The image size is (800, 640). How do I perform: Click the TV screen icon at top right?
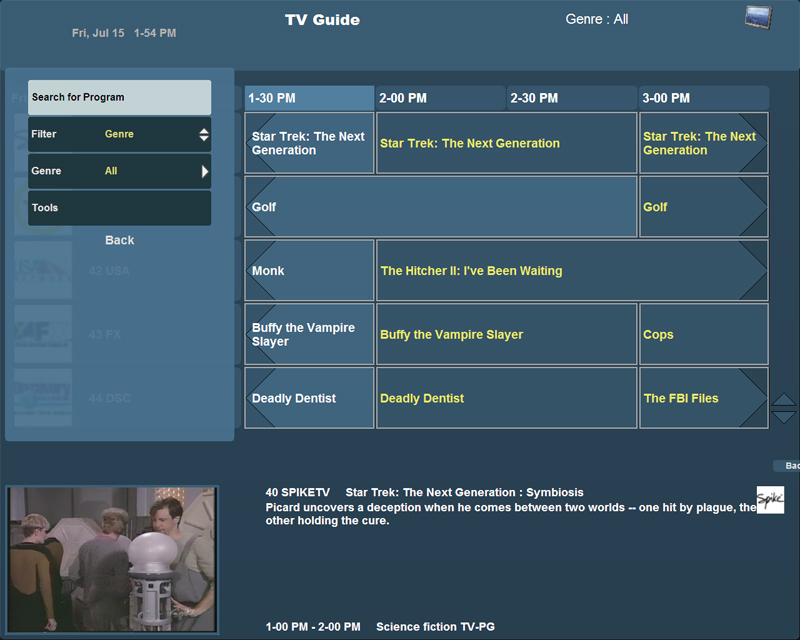(x=759, y=18)
